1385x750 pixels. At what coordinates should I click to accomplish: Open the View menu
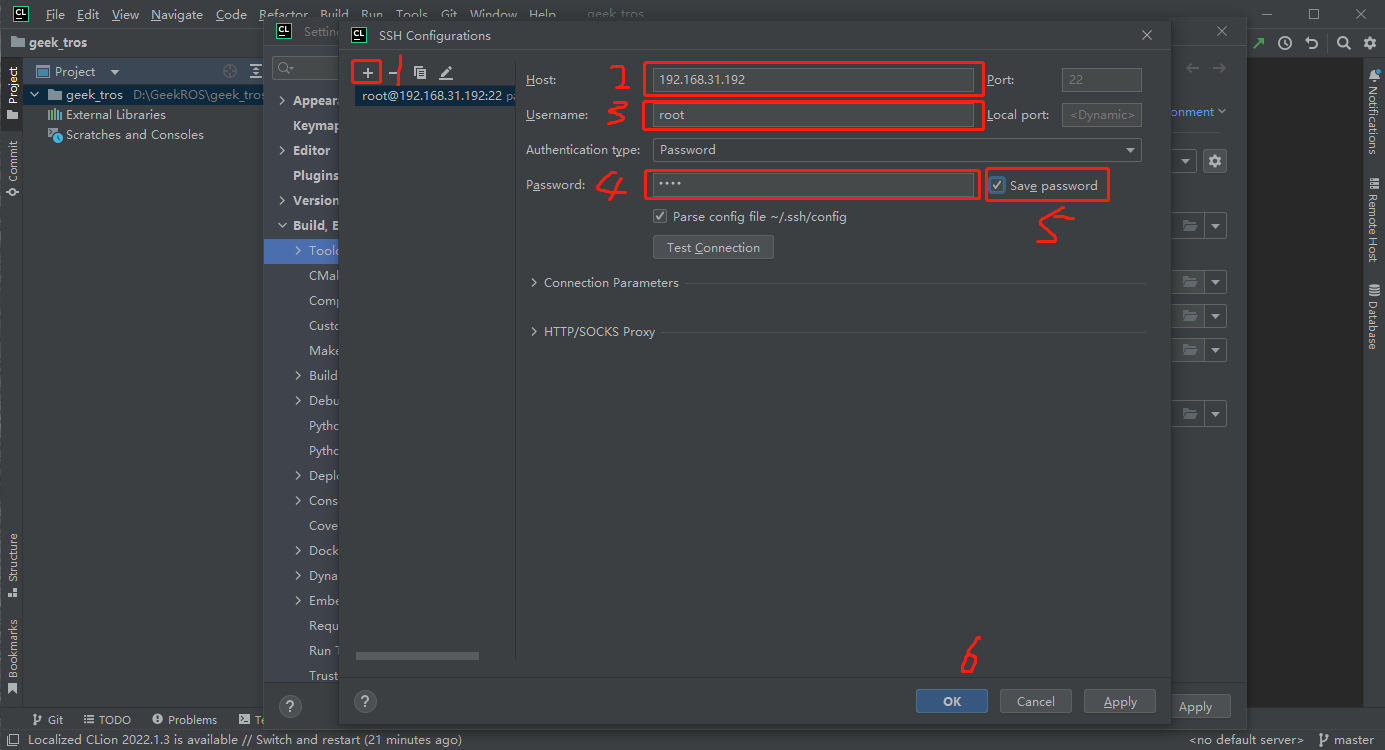[126, 15]
